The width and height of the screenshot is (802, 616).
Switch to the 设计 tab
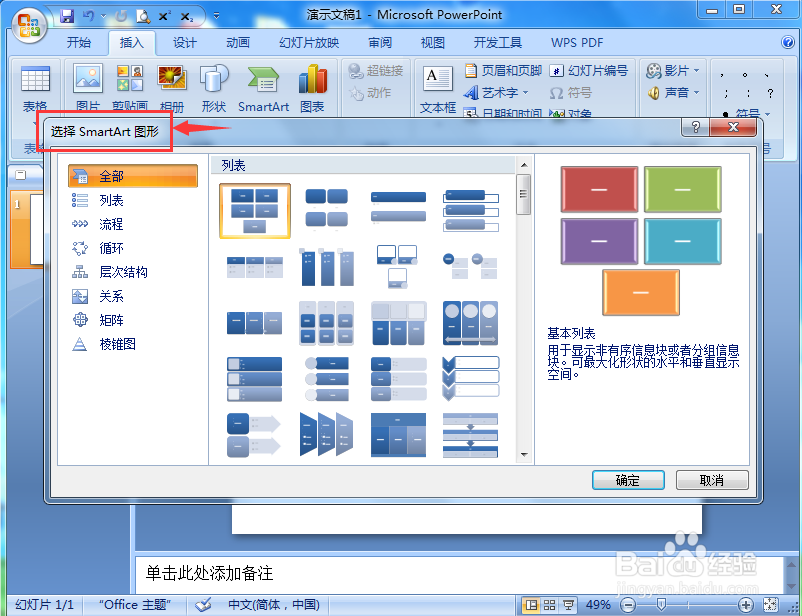pos(185,43)
